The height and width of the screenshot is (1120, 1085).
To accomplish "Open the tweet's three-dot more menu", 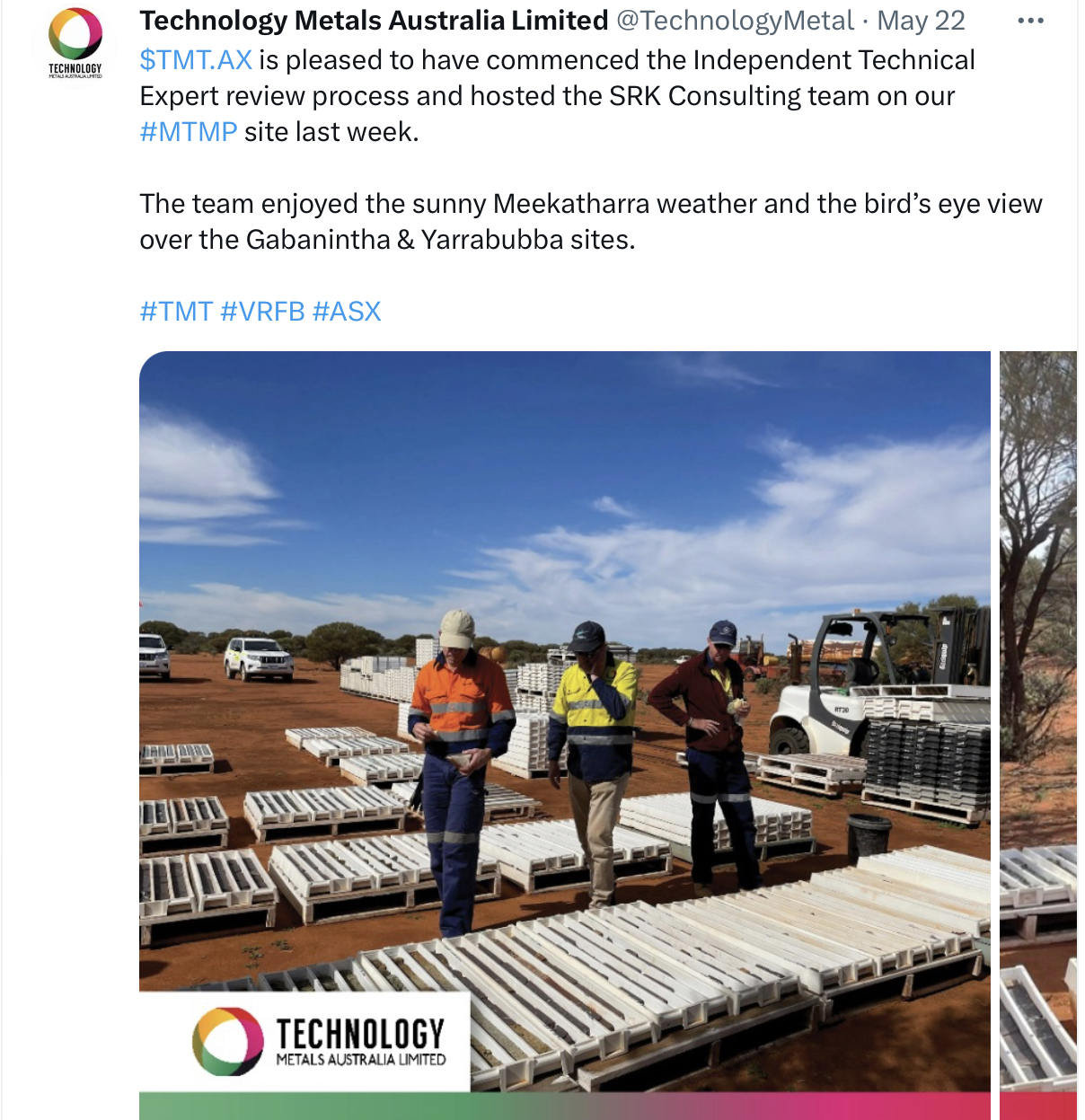I will (1030, 21).
